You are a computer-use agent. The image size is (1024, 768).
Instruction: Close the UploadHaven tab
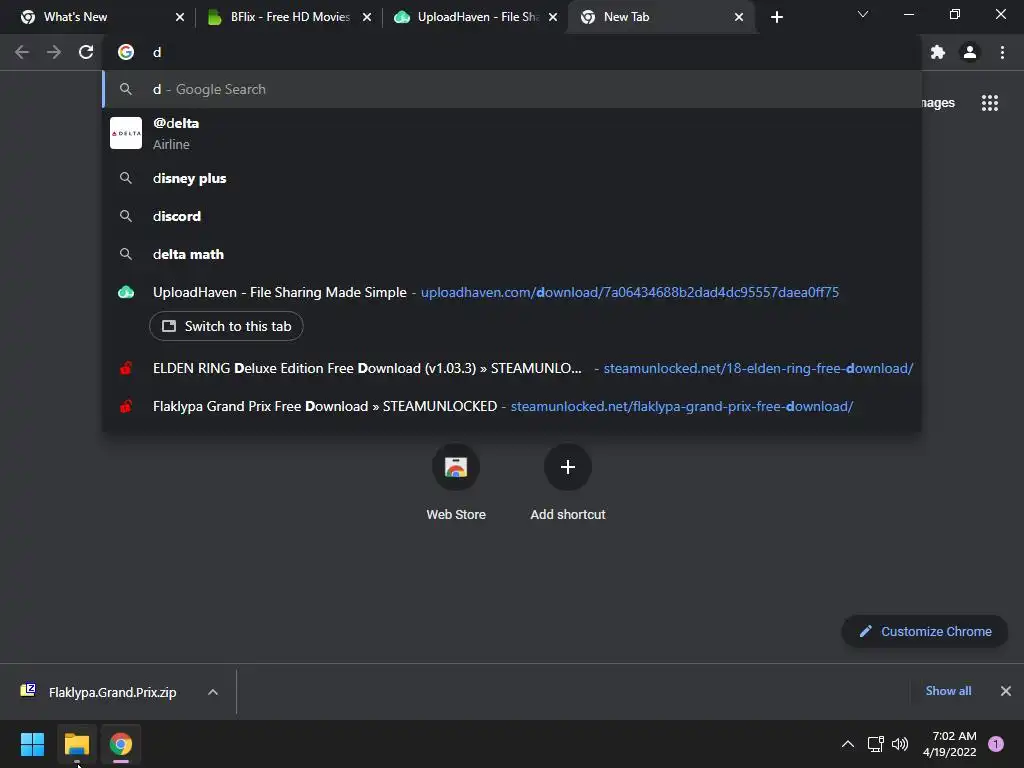click(x=553, y=17)
